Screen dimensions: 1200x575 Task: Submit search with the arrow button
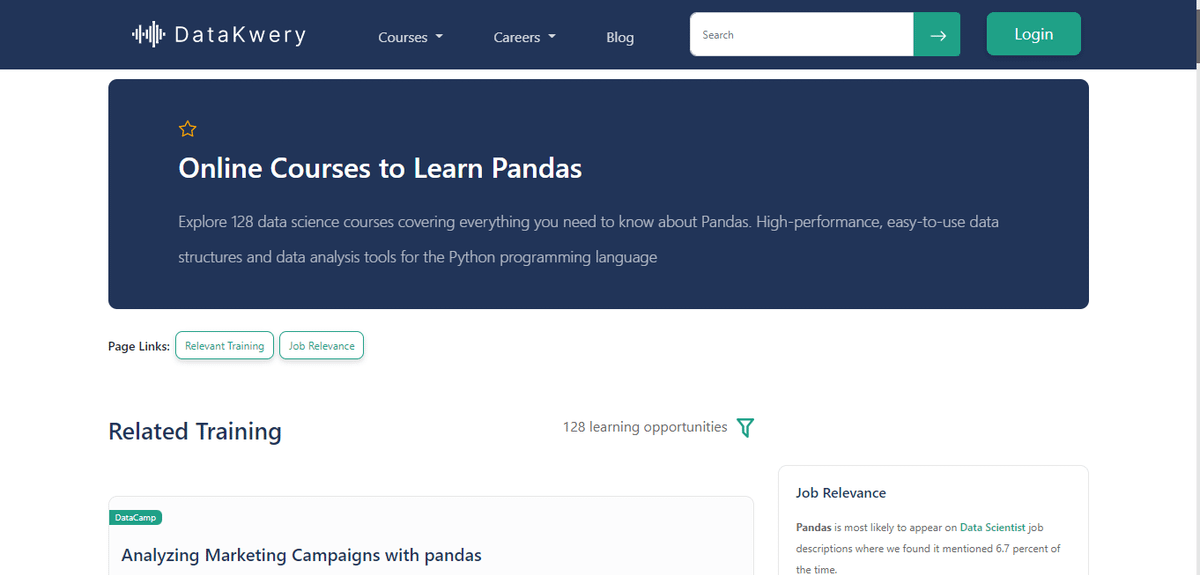(x=937, y=35)
